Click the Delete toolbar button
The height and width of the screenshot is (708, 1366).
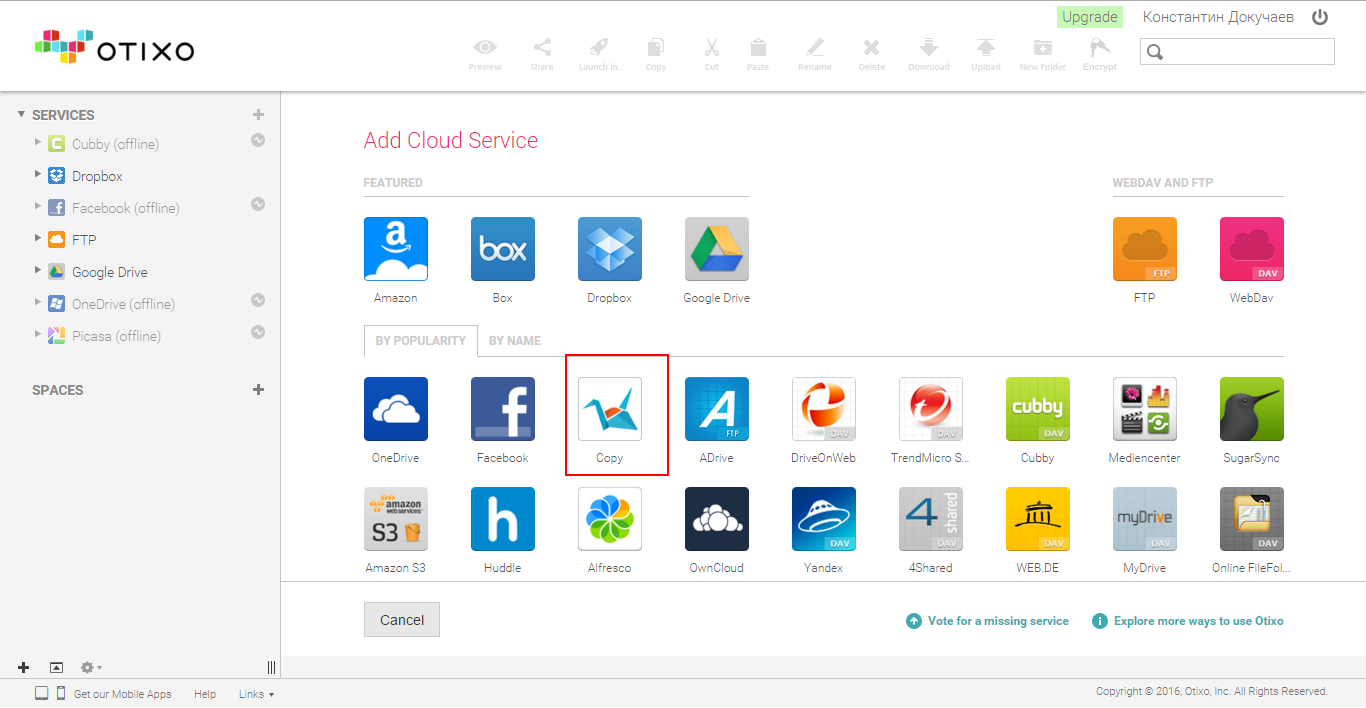[872, 54]
